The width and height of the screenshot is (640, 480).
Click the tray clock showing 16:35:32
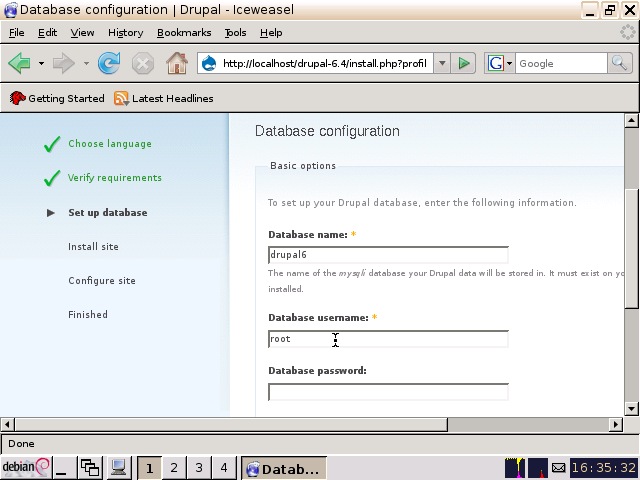point(604,468)
